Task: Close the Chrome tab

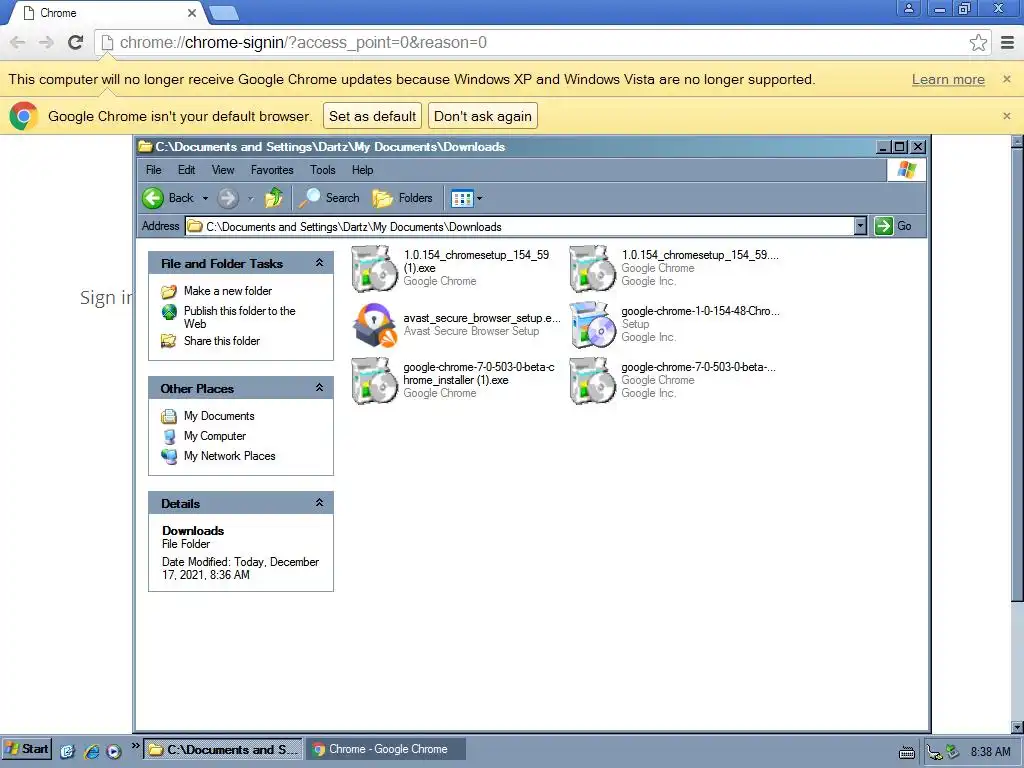Action: tap(191, 13)
